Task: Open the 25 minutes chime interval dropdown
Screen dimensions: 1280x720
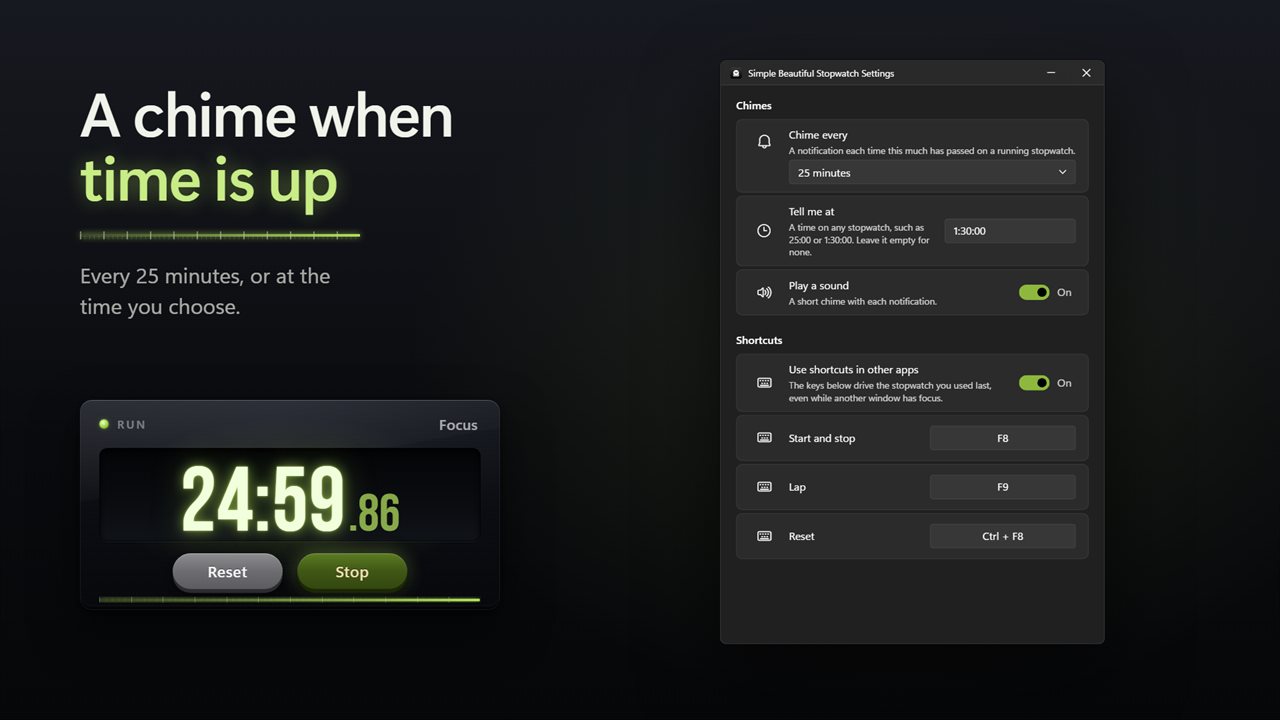Action: tap(932, 172)
